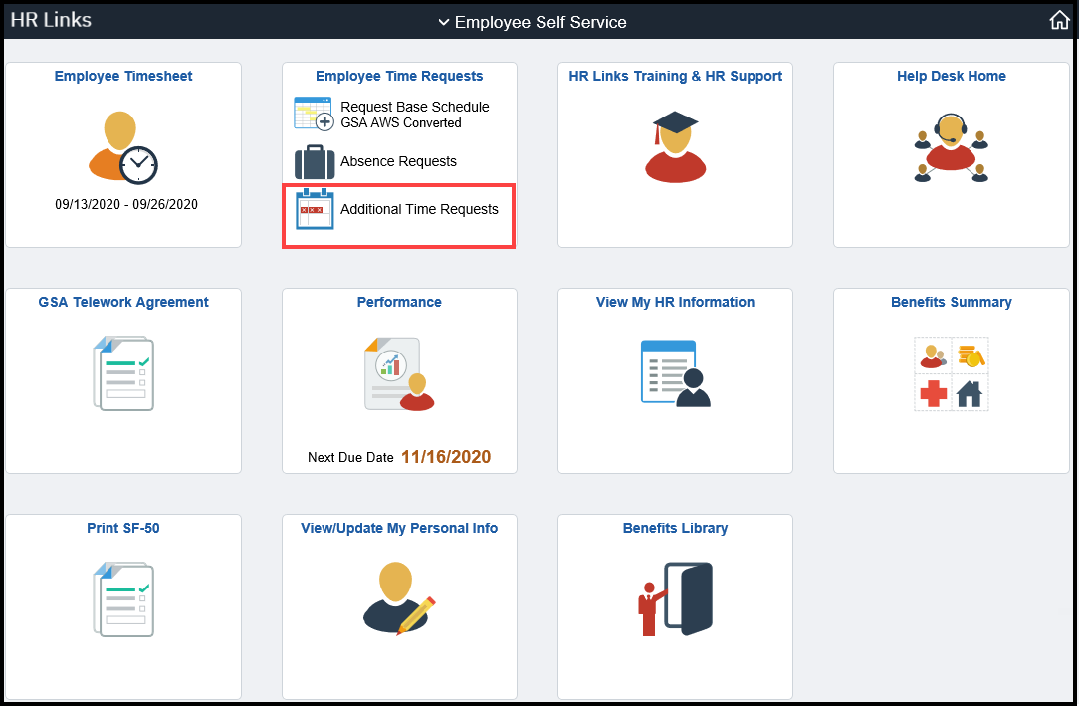Click the 11/16/2020 performance due date
Image resolution: width=1079 pixels, height=706 pixels.
(446, 457)
